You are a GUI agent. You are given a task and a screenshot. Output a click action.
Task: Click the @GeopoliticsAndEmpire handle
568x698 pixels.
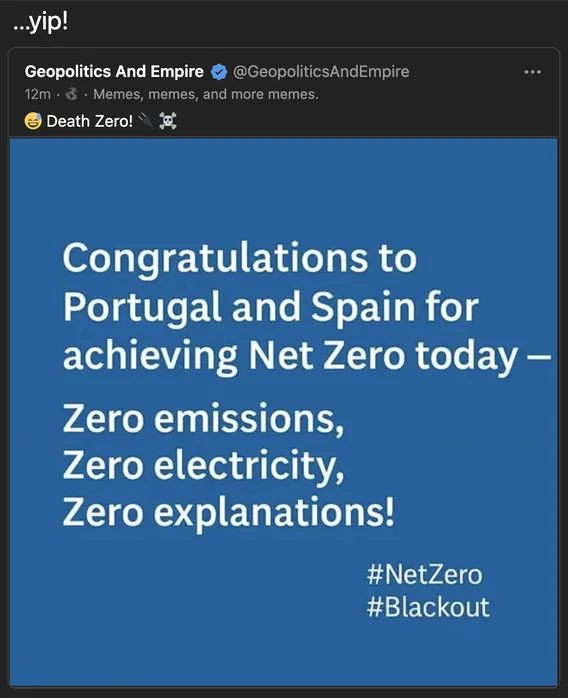(x=321, y=72)
